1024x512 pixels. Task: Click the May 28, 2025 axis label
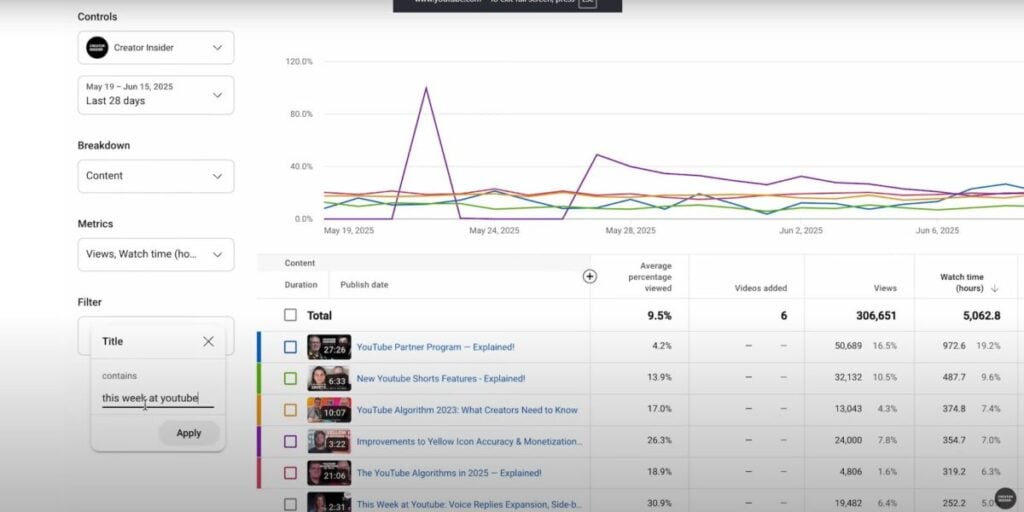point(630,231)
